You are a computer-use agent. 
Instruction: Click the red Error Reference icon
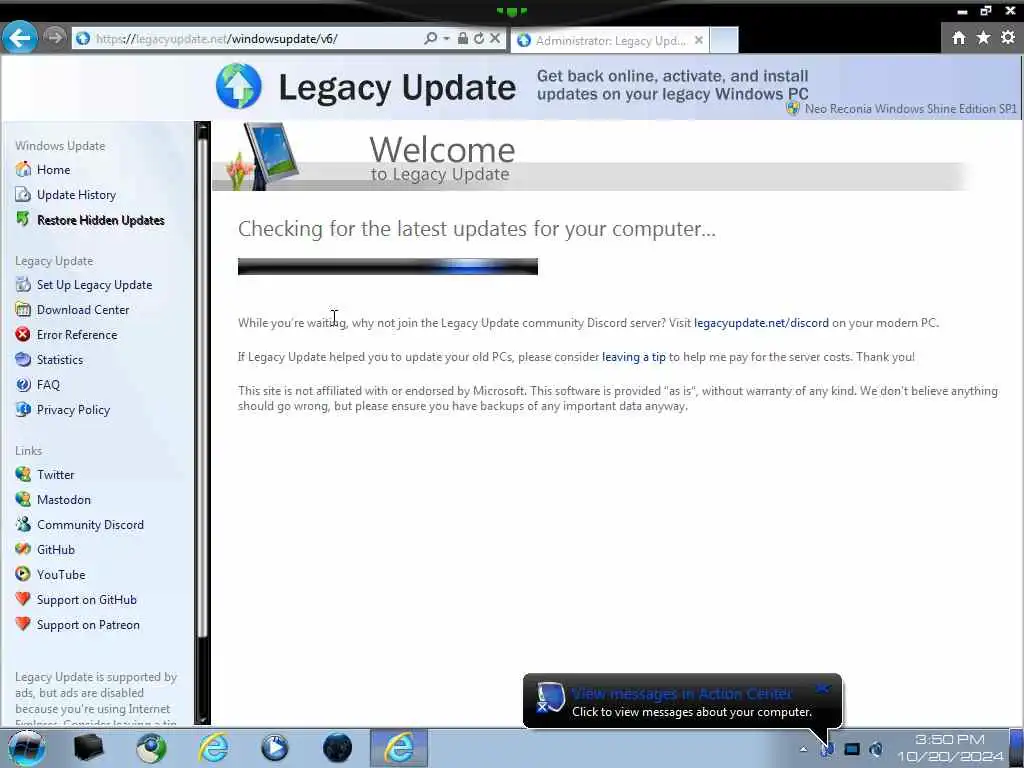[23, 334]
